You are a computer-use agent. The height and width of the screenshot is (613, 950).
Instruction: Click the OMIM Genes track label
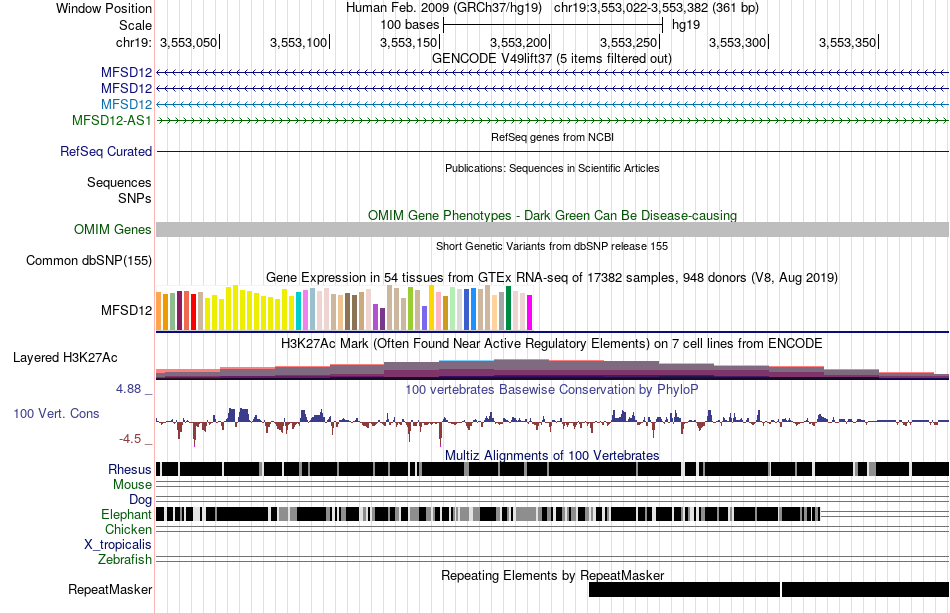pyautogui.click(x=112, y=229)
